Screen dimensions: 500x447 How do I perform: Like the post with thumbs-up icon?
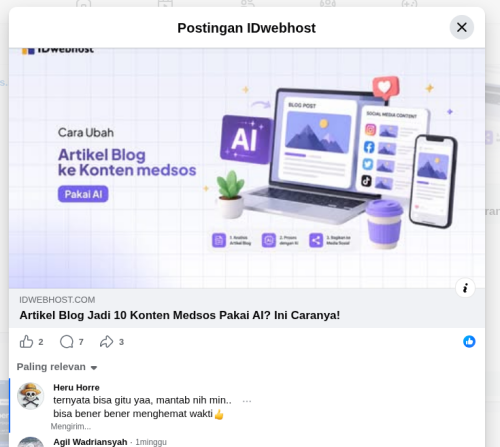(26, 342)
